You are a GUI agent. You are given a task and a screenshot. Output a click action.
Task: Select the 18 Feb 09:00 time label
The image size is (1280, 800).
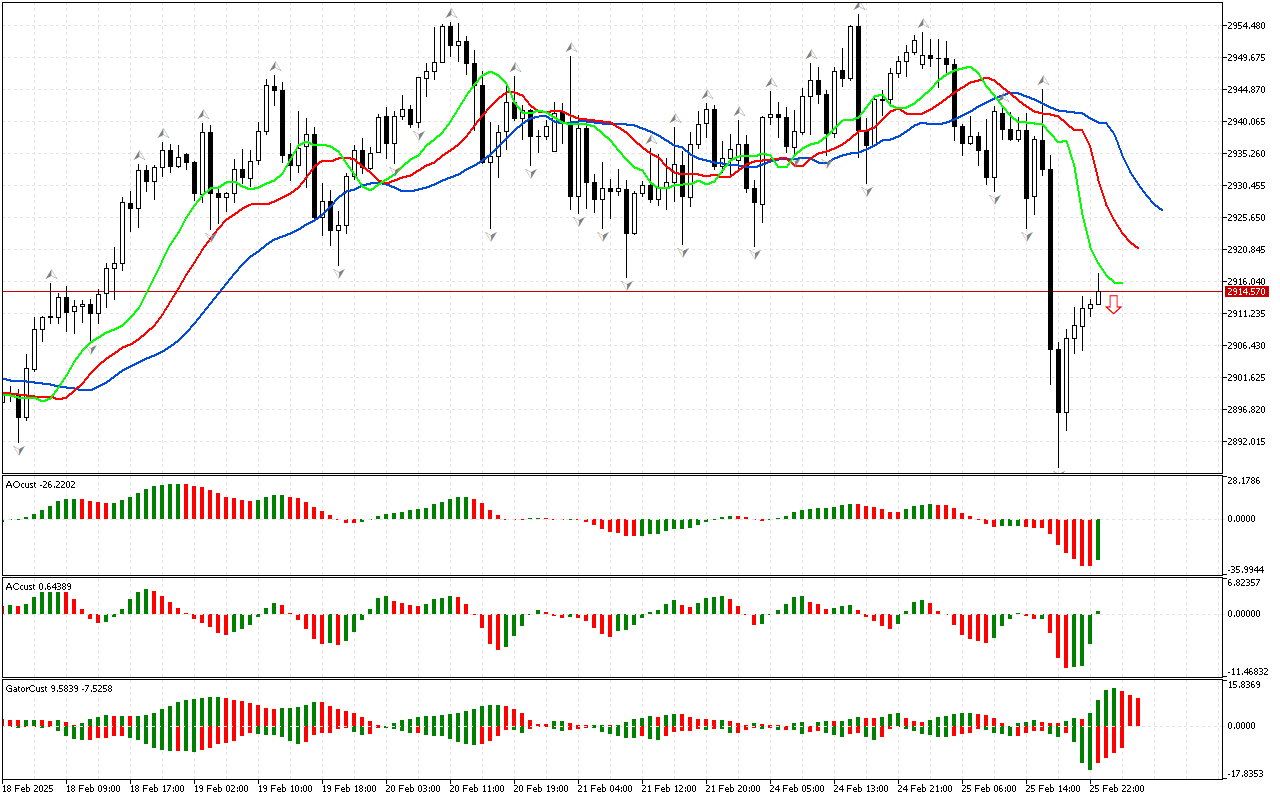(x=92, y=789)
